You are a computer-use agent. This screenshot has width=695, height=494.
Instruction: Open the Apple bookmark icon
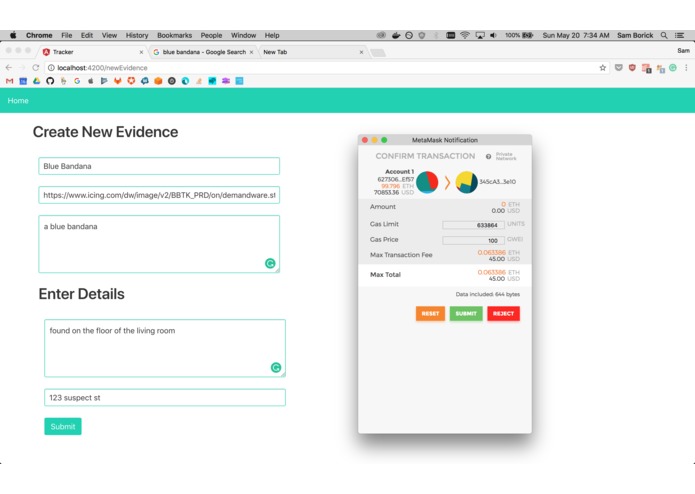click(x=90, y=81)
